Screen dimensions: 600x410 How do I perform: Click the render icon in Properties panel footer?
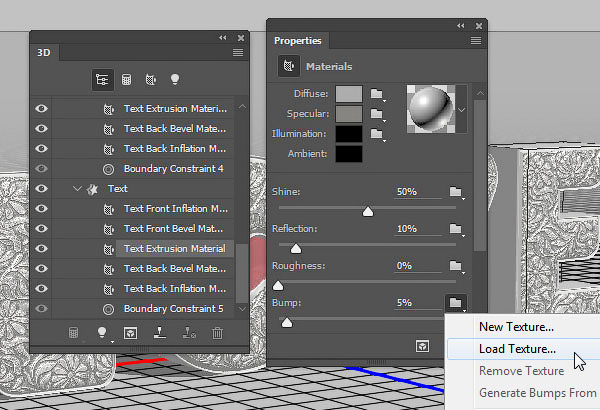(x=422, y=346)
